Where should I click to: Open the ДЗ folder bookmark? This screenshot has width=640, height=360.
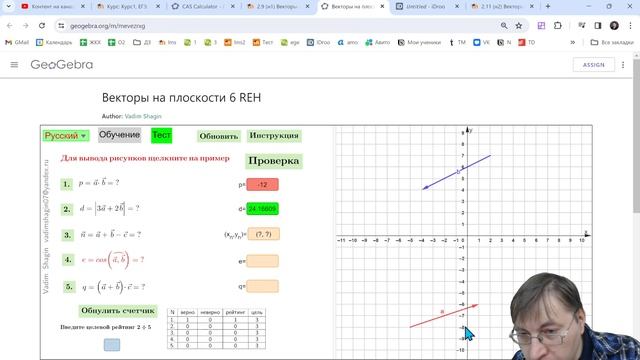point(142,42)
